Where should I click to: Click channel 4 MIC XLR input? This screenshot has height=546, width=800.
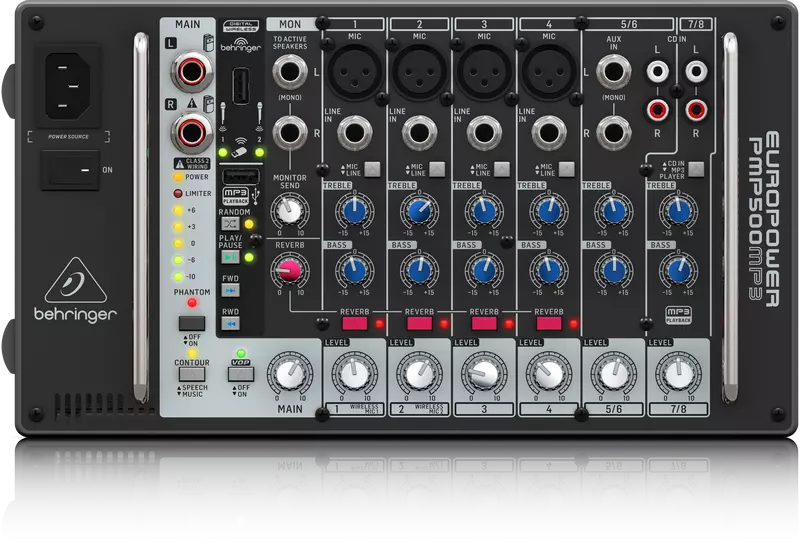point(549,72)
